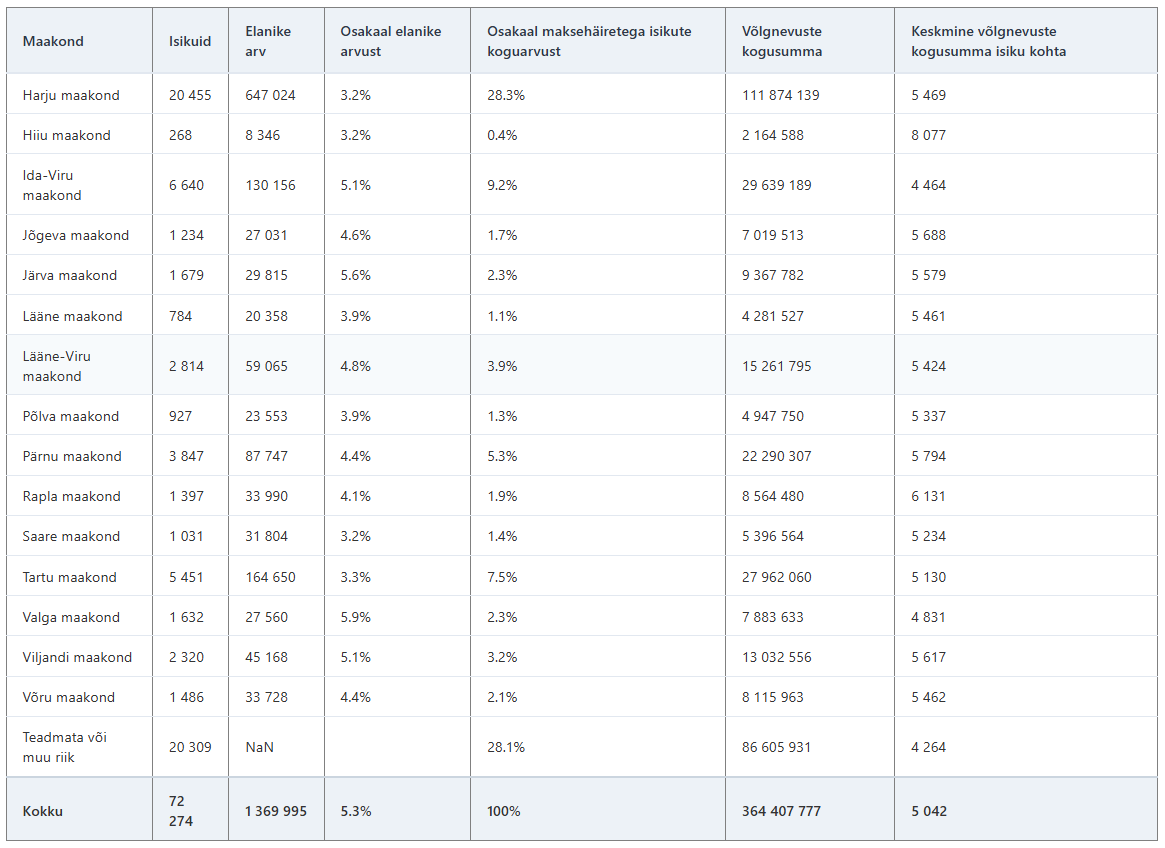Click Rapla maakond's 6 131 average cell
This screenshot has width=1165, height=848.
coord(928,496)
